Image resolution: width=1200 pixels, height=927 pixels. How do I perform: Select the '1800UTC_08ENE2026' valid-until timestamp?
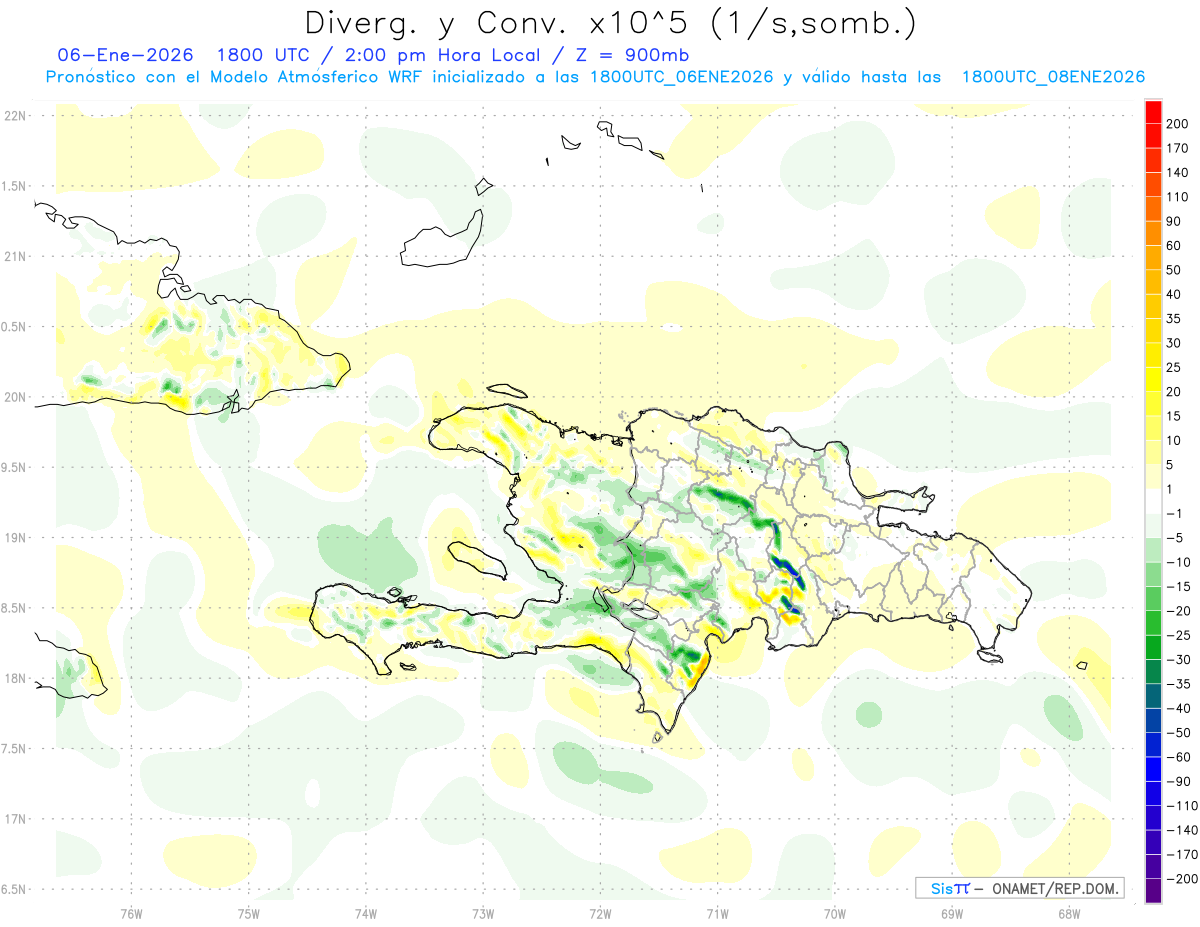pyautogui.click(x=1053, y=77)
